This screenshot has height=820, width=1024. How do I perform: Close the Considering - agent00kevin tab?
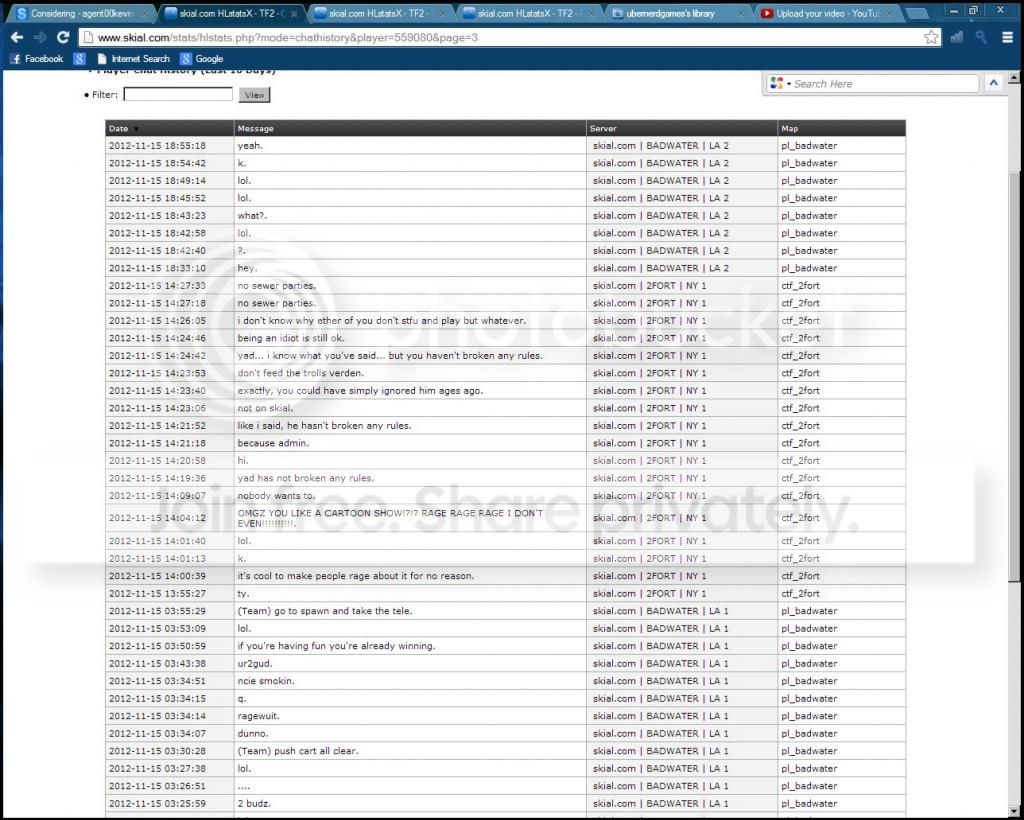pos(144,13)
